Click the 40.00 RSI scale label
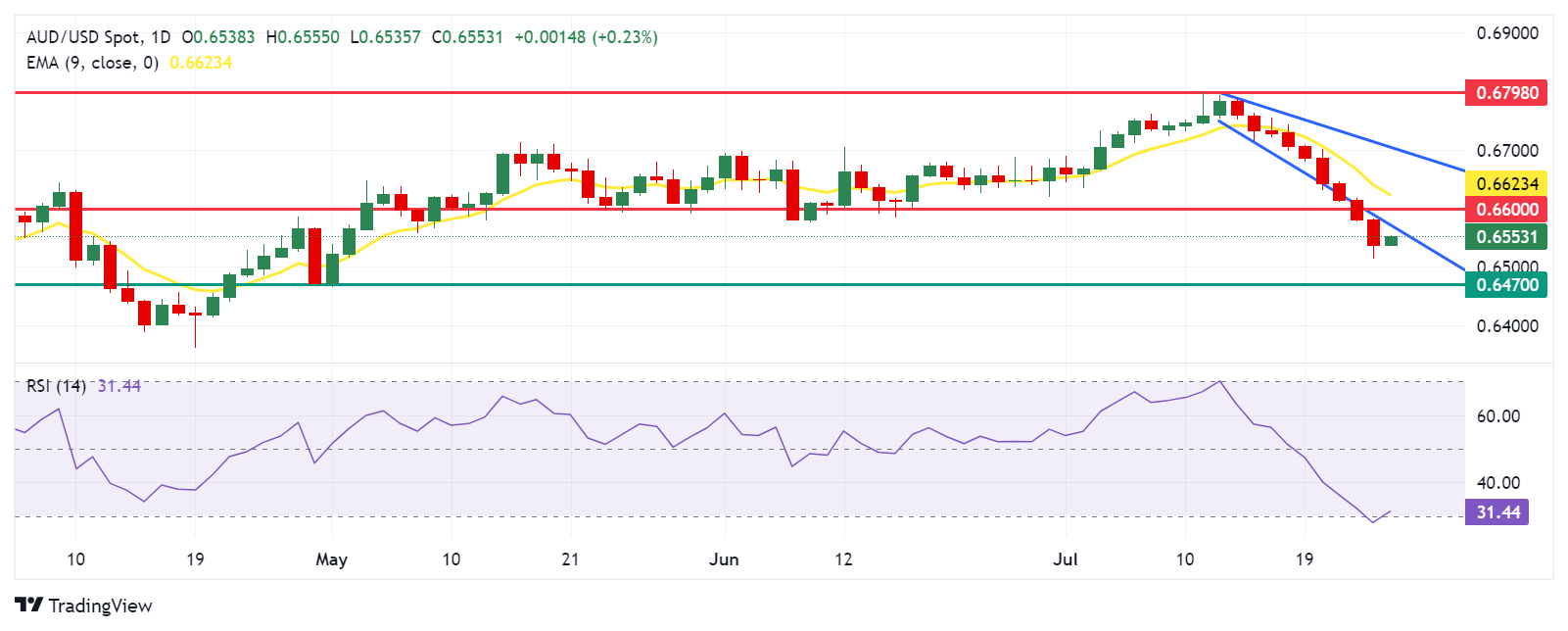Viewport: 1568px width, 631px height. click(1498, 482)
